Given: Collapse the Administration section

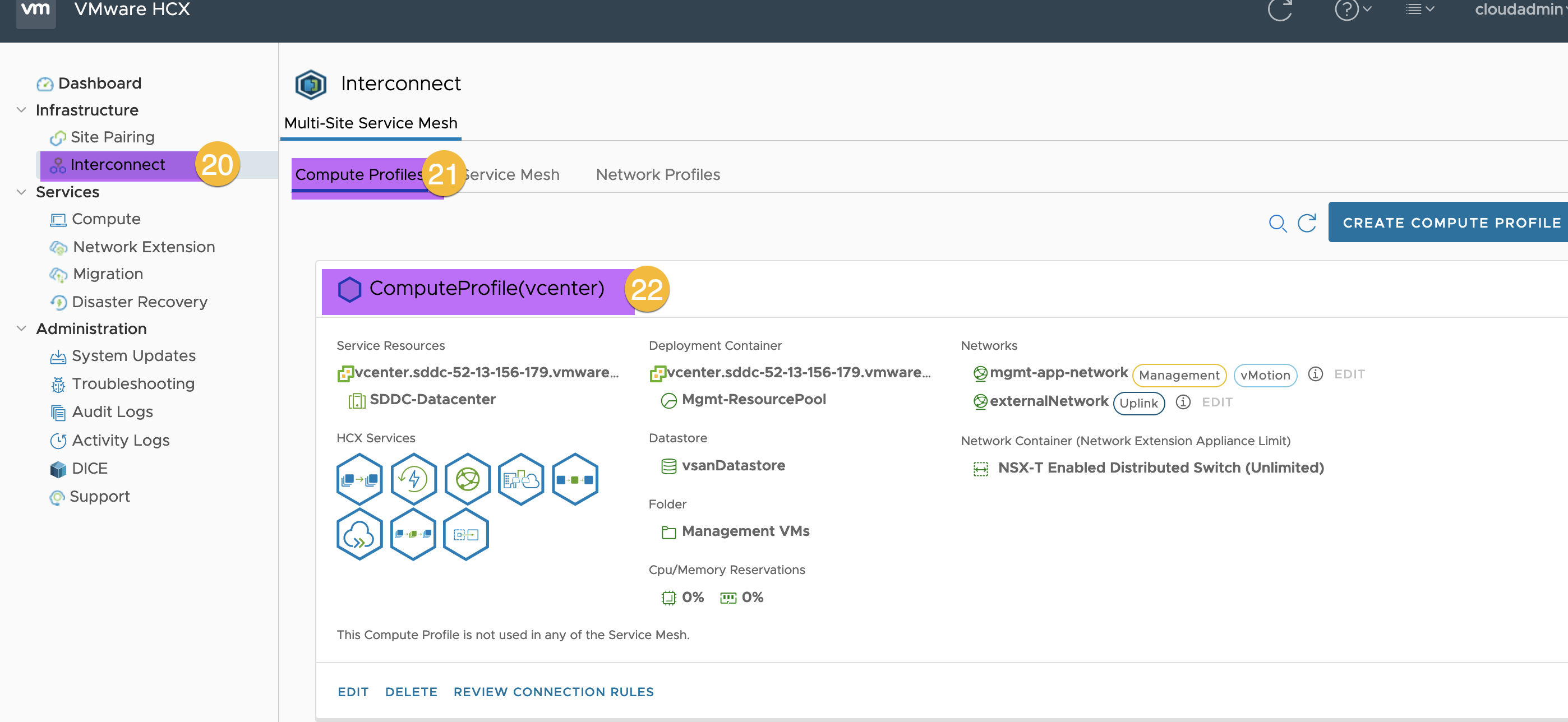Looking at the screenshot, I should (21, 328).
